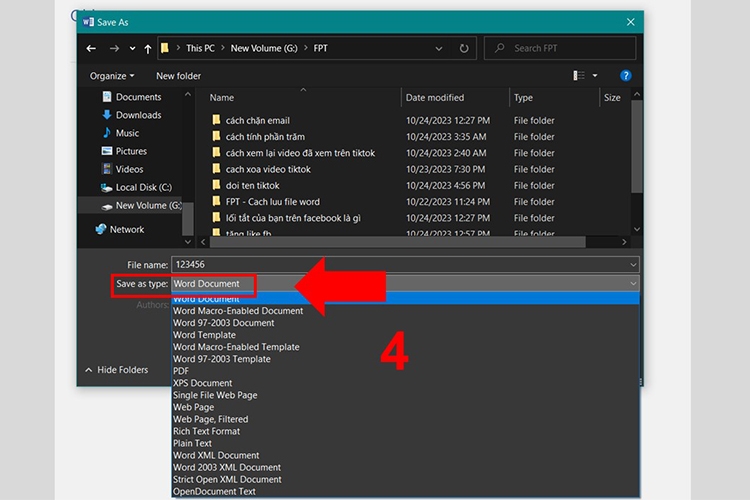Sort by the Date modified column
Image resolution: width=750 pixels, height=500 pixels.
click(x=435, y=98)
